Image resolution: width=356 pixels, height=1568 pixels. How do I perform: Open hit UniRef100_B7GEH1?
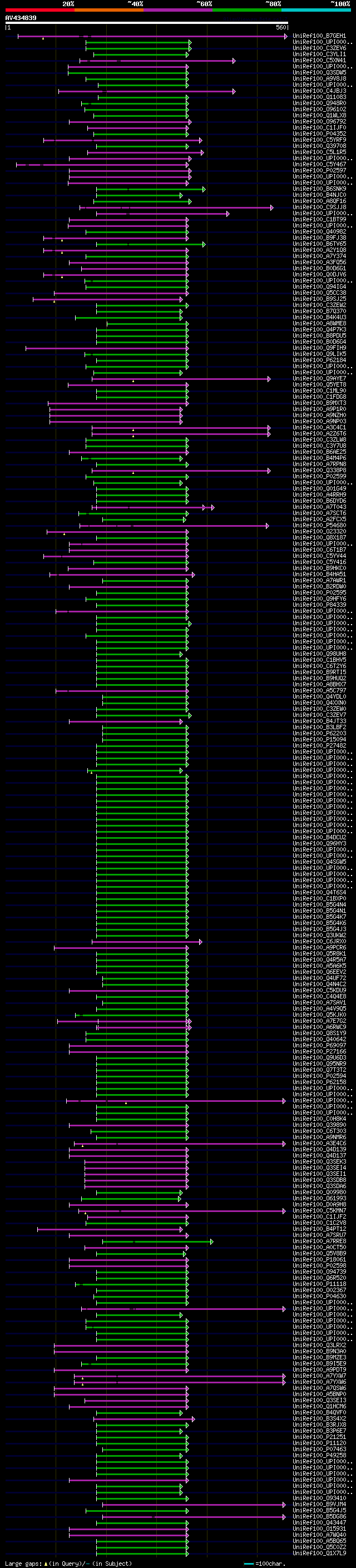pyautogui.click(x=319, y=36)
